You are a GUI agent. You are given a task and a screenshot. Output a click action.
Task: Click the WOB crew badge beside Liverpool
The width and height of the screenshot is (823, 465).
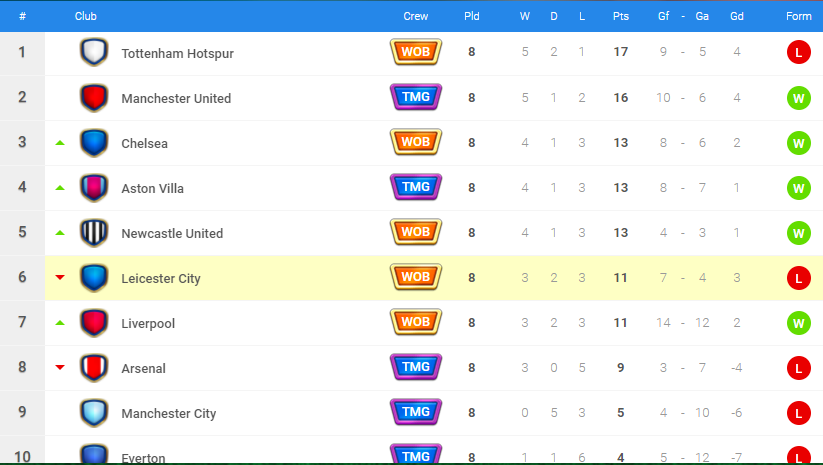[x=416, y=322]
